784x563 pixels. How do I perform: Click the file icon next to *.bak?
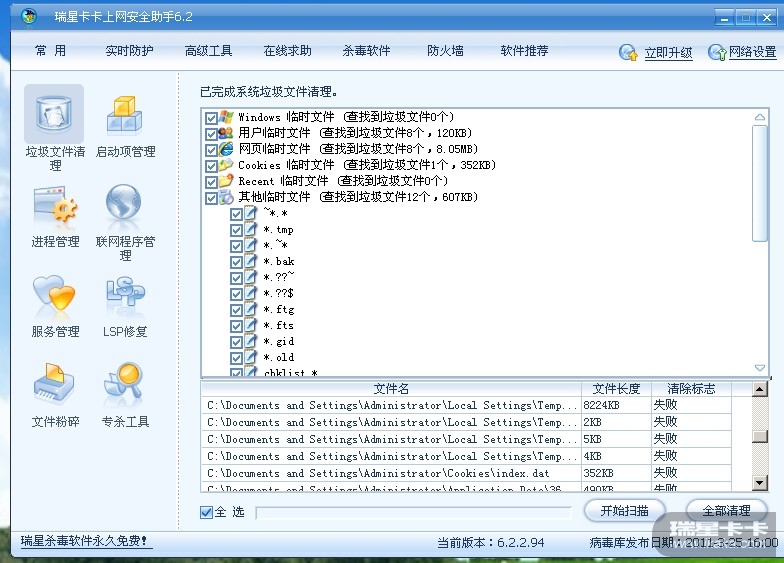pyautogui.click(x=250, y=262)
